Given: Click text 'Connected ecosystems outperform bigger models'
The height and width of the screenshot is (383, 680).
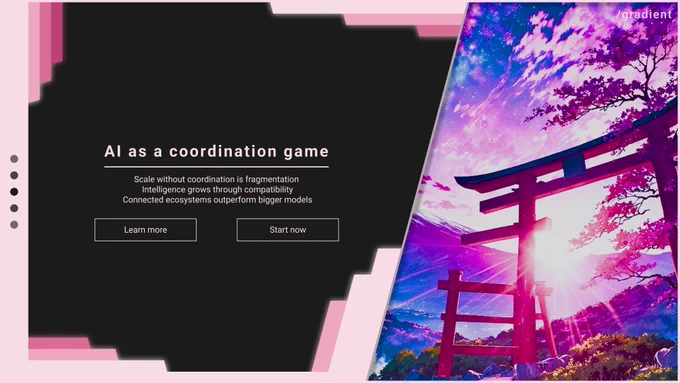Looking at the screenshot, I should pos(217,200).
